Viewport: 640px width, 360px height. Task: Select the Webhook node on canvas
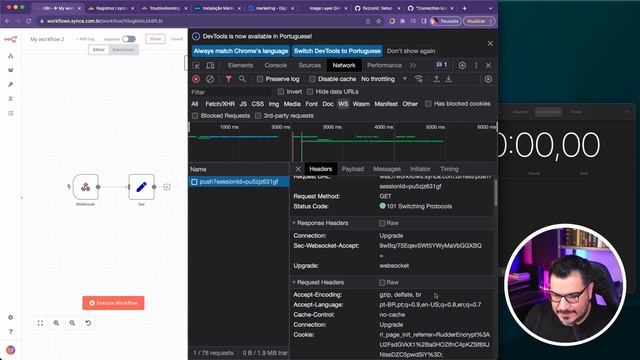(x=85, y=187)
